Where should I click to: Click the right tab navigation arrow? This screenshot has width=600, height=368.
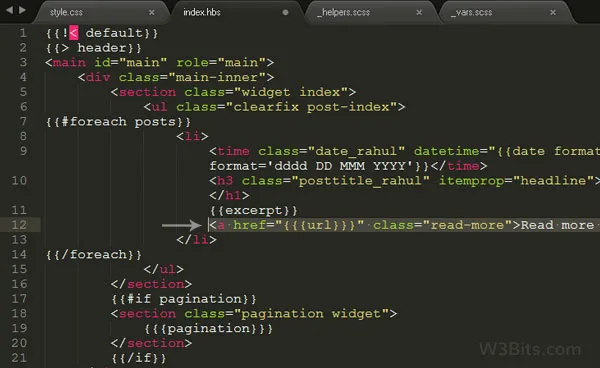point(23,10)
